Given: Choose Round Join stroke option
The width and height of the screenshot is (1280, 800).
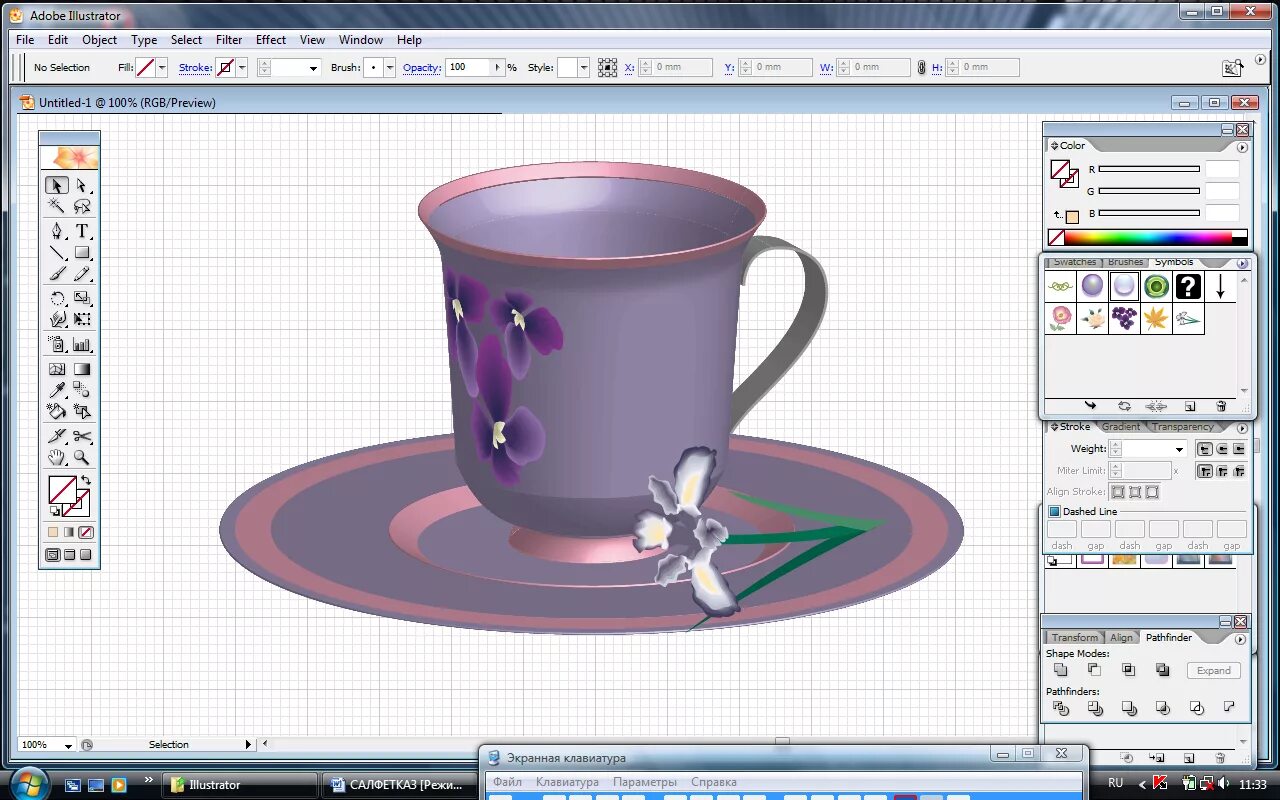Looking at the screenshot, I should (x=1222, y=470).
